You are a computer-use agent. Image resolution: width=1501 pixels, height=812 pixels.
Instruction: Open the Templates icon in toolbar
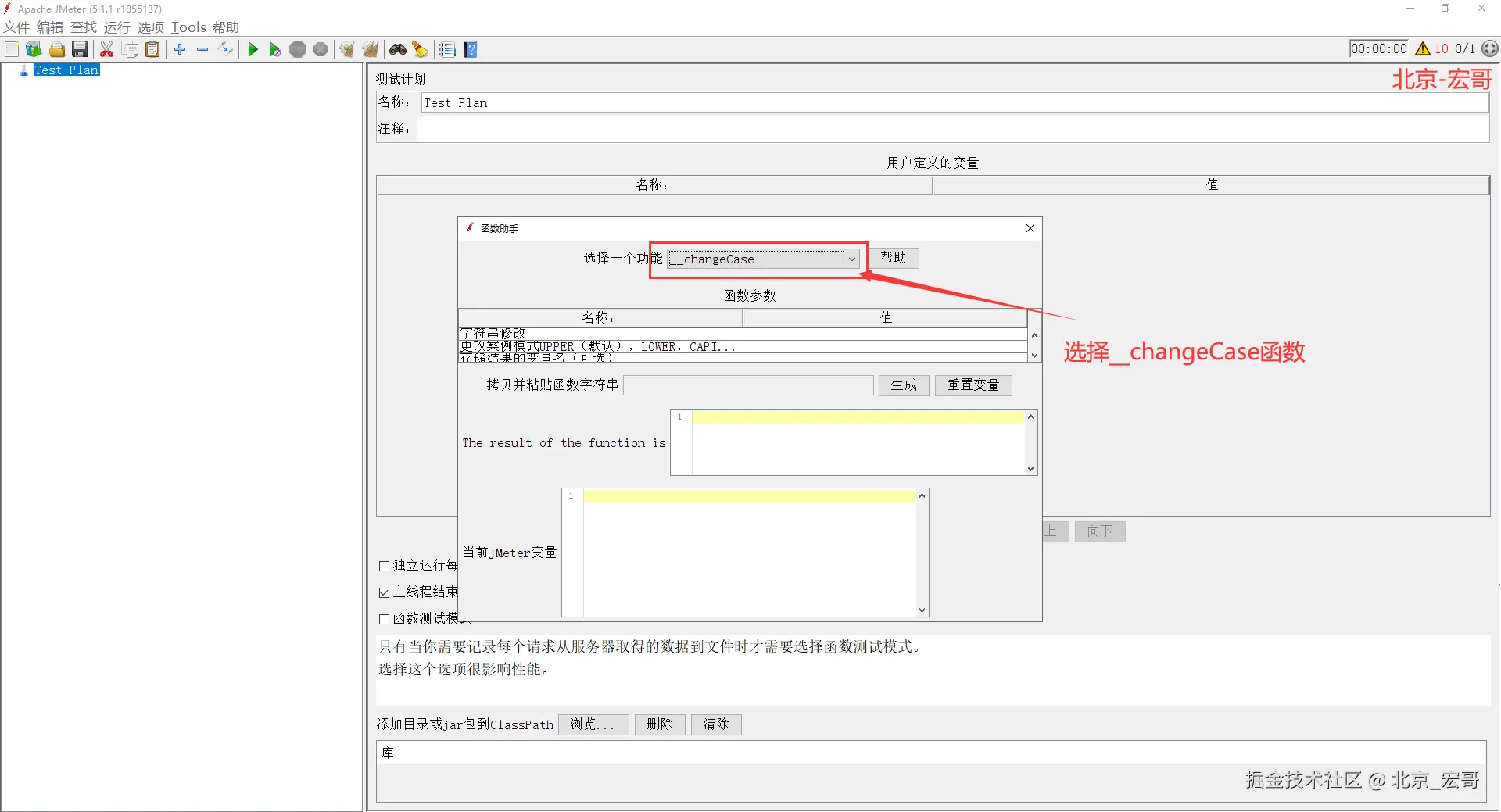34,49
